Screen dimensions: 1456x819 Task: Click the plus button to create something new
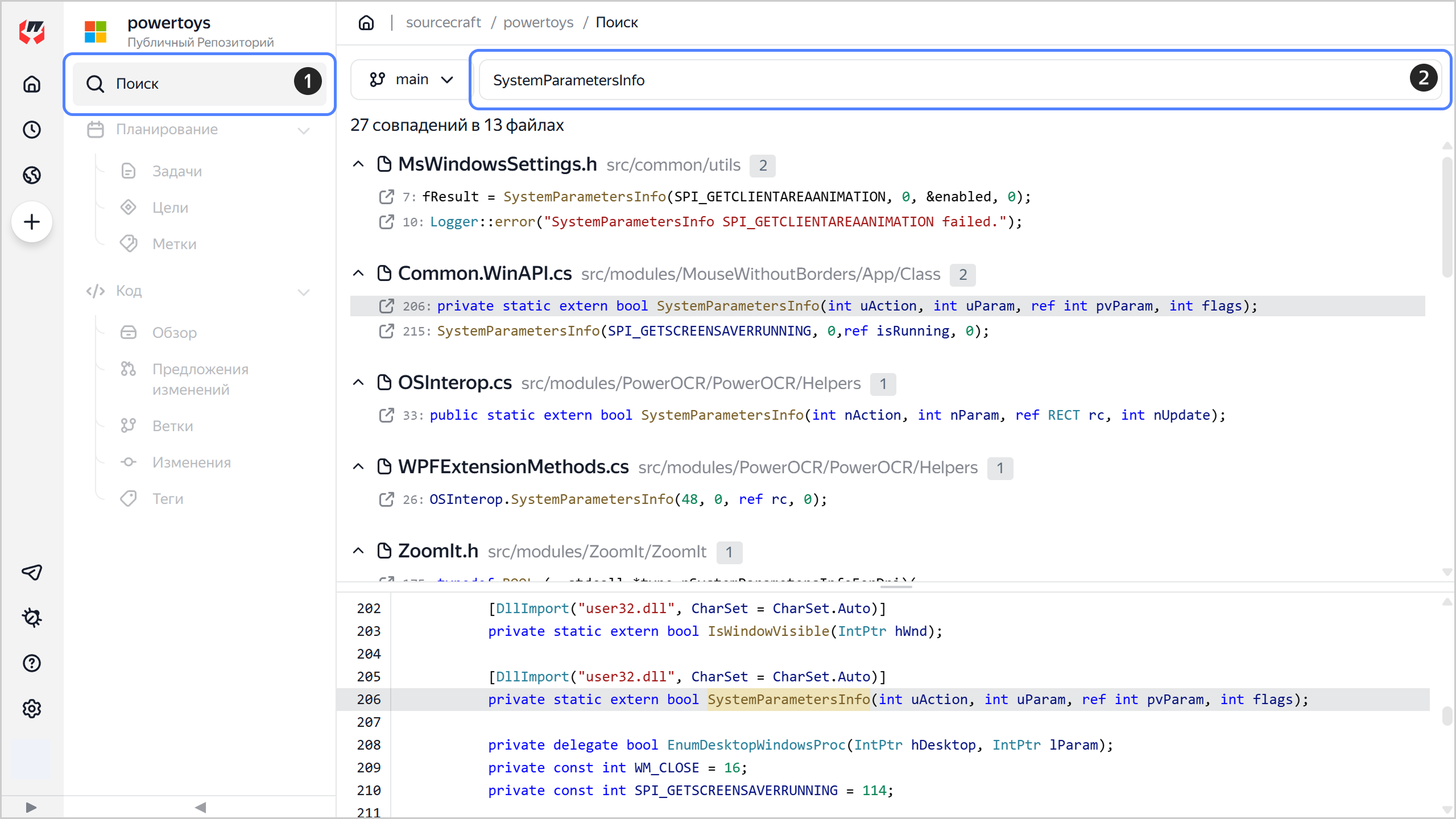pos(32,222)
